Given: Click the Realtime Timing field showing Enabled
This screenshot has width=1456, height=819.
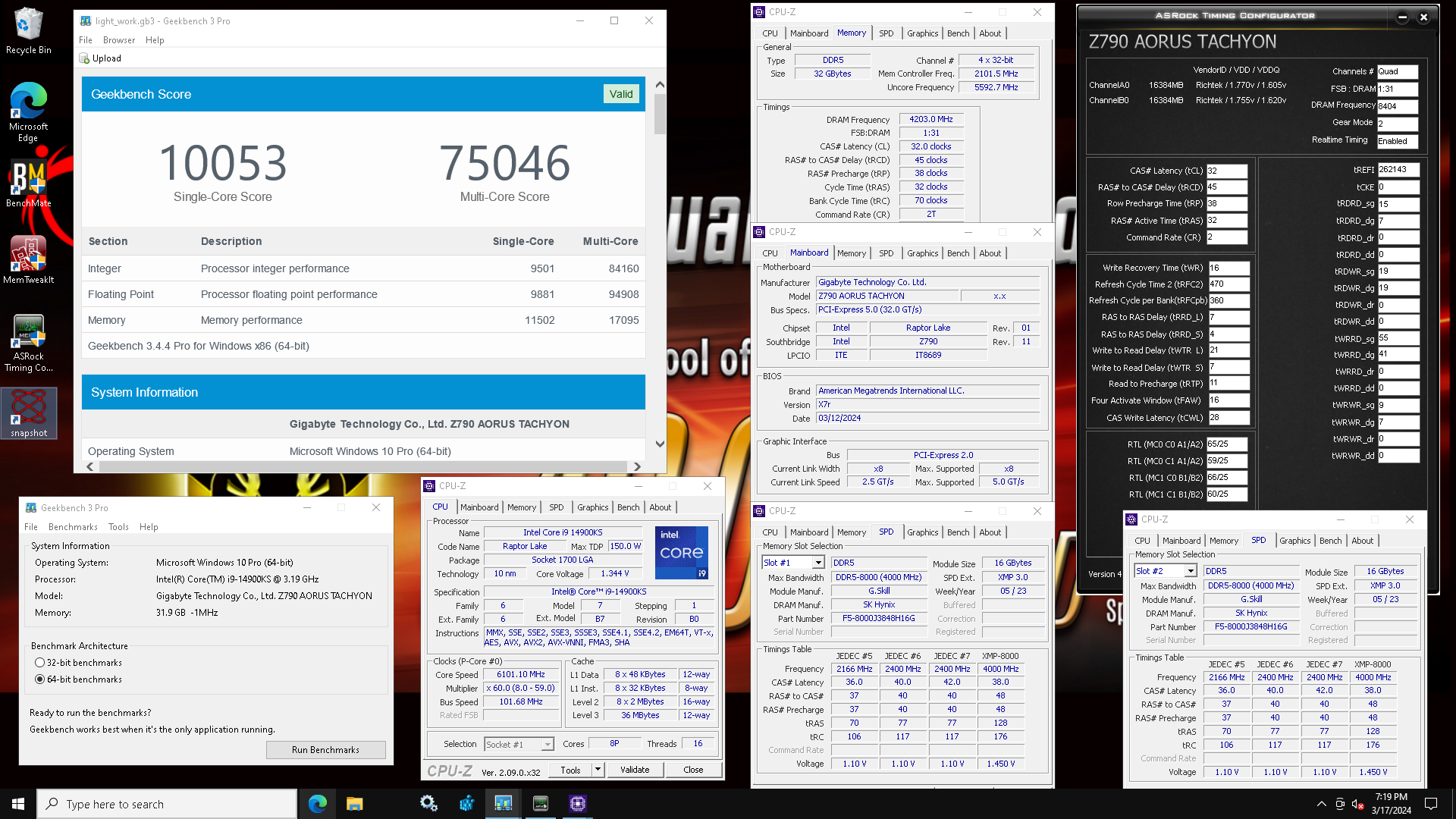Looking at the screenshot, I should [1398, 141].
